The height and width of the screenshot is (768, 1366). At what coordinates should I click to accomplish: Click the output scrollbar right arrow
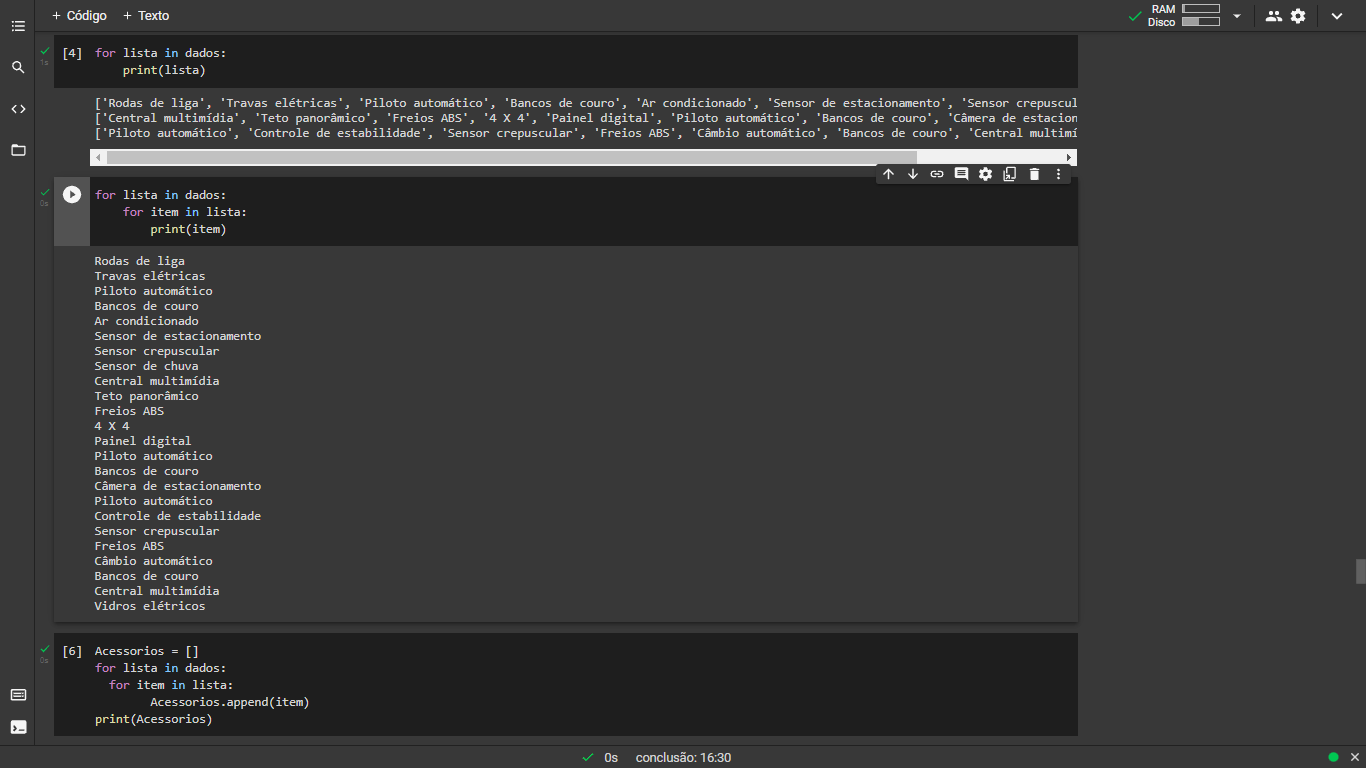[x=1069, y=157]
